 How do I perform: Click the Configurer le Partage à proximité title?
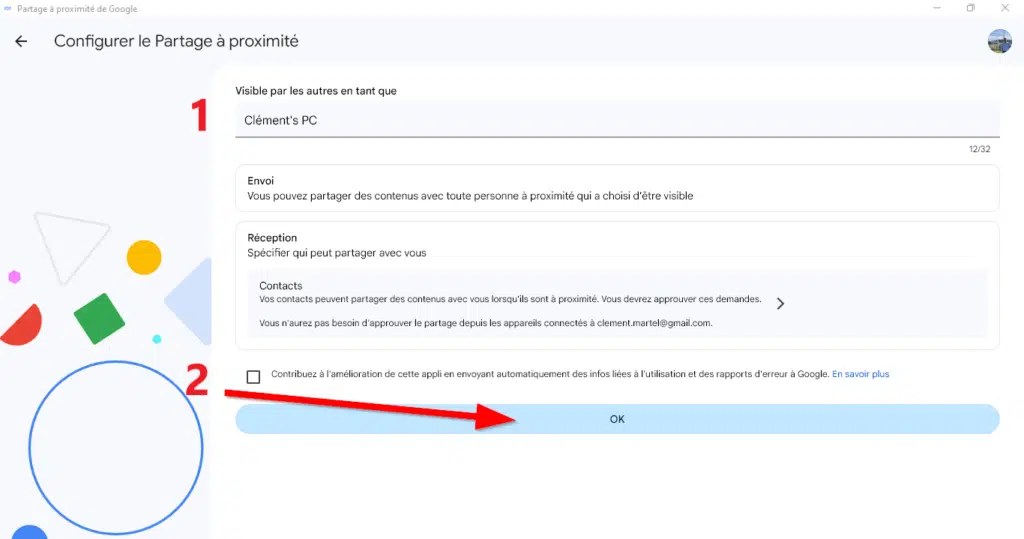pyautogui.click(x=176, y=41)
